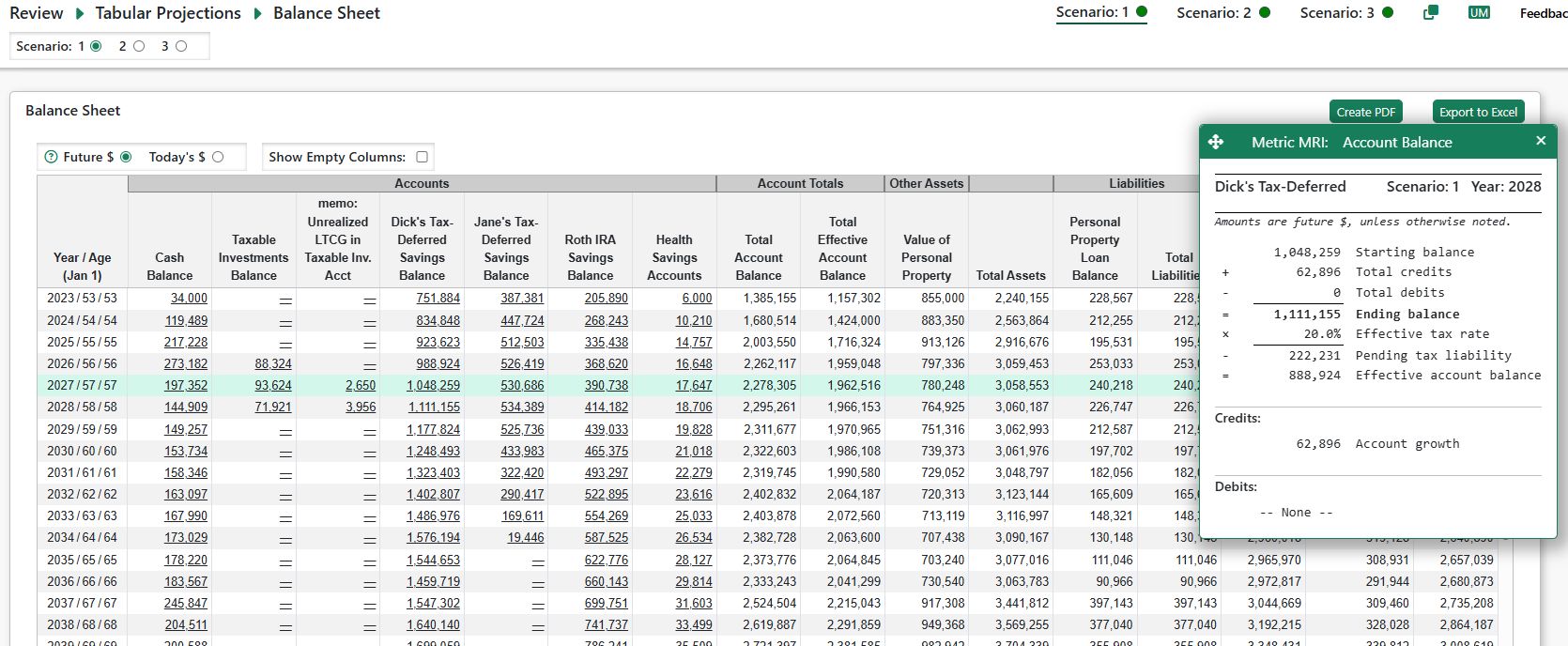
Task: Open Roth IRA value 741,737
Action: [x=607, y=624]
